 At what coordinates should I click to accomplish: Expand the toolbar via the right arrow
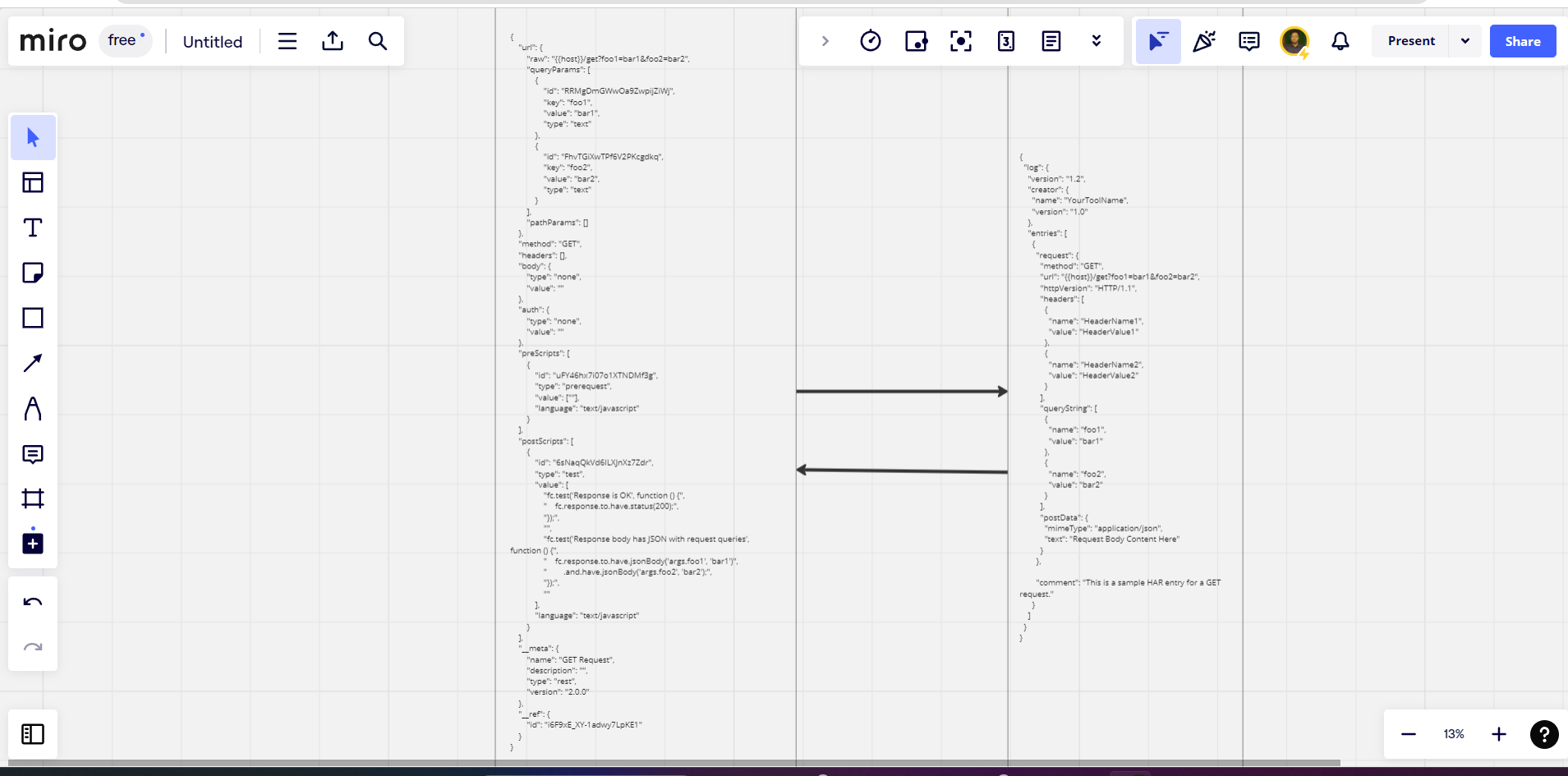tap(825, 40)
